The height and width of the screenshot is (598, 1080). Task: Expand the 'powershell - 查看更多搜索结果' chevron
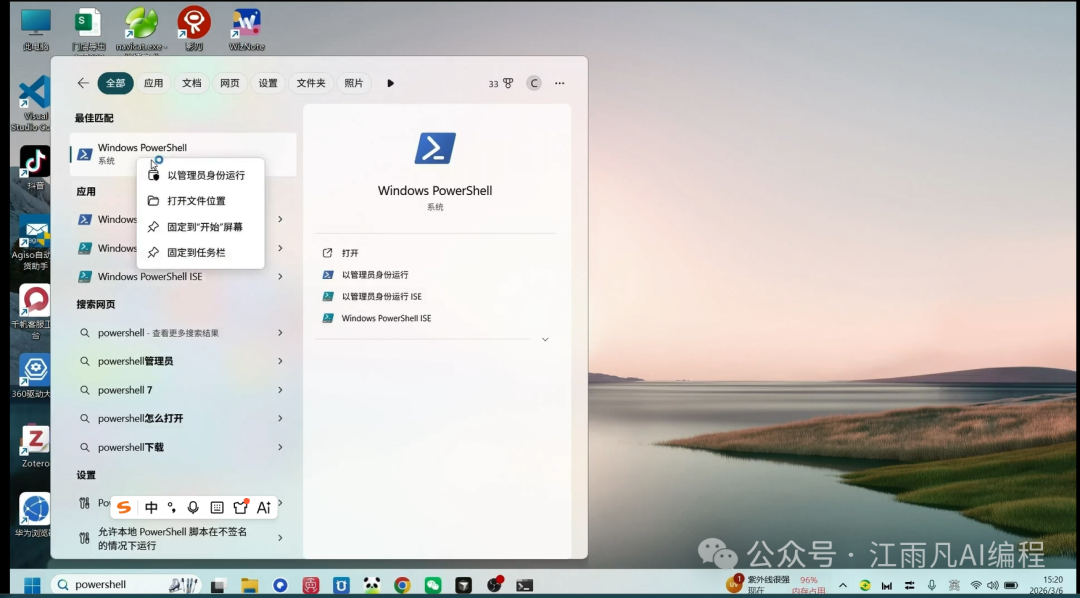(x=280, y=333)
